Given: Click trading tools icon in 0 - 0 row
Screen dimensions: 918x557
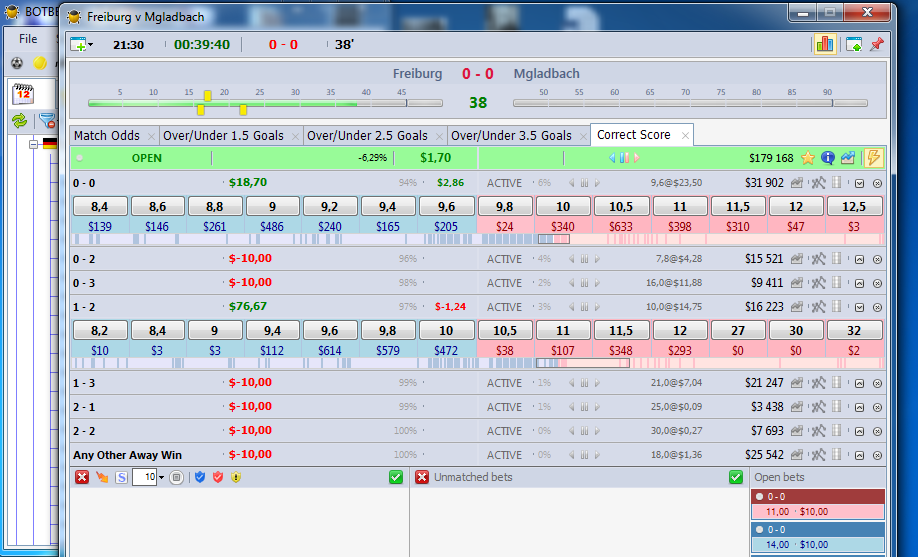Looking at the screenshot, I should point(818,183).
